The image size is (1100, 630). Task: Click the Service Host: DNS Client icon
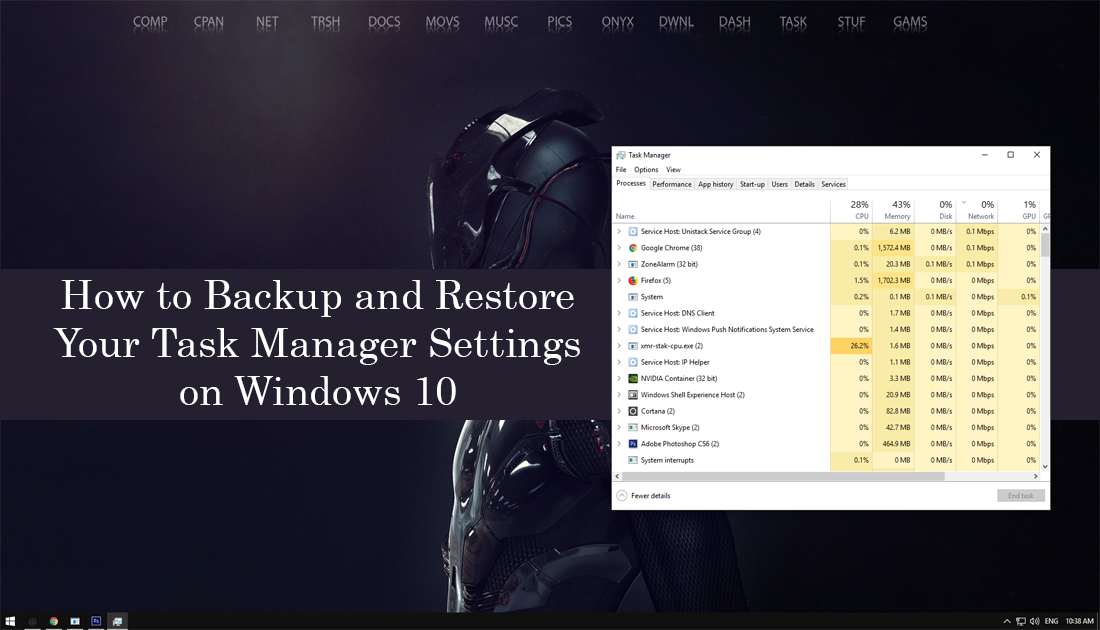coord(633,314)
